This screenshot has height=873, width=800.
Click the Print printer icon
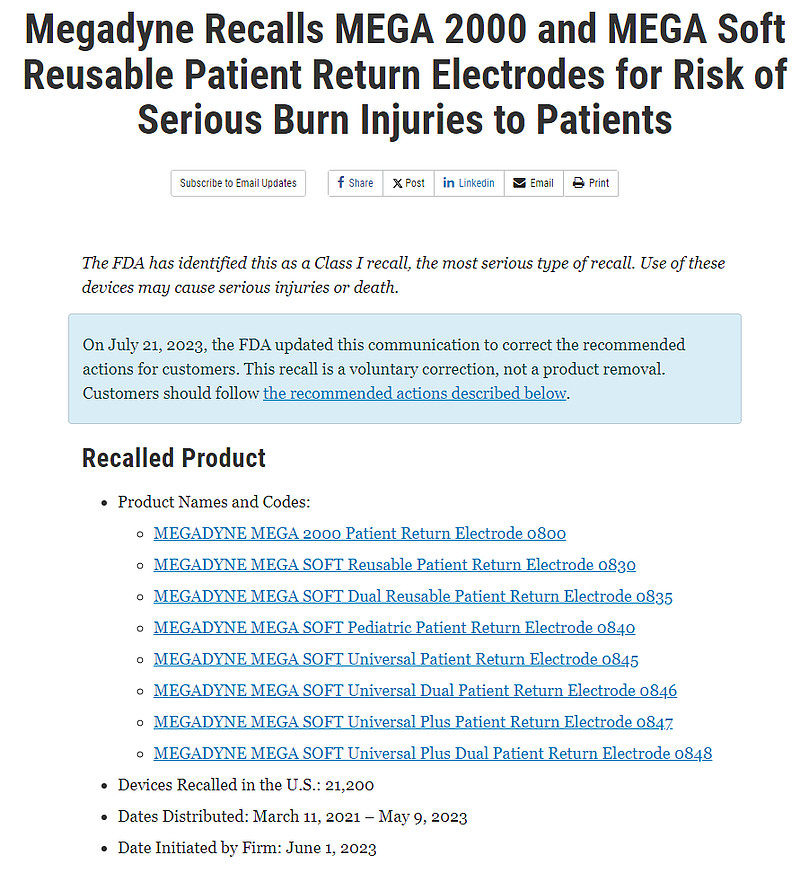coord(578,183)
